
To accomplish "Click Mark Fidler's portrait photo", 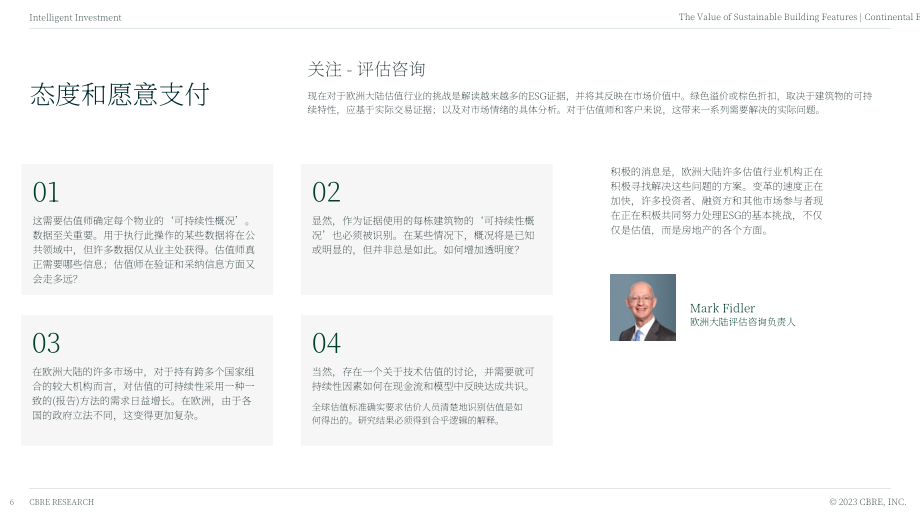I will coord(643,307).
